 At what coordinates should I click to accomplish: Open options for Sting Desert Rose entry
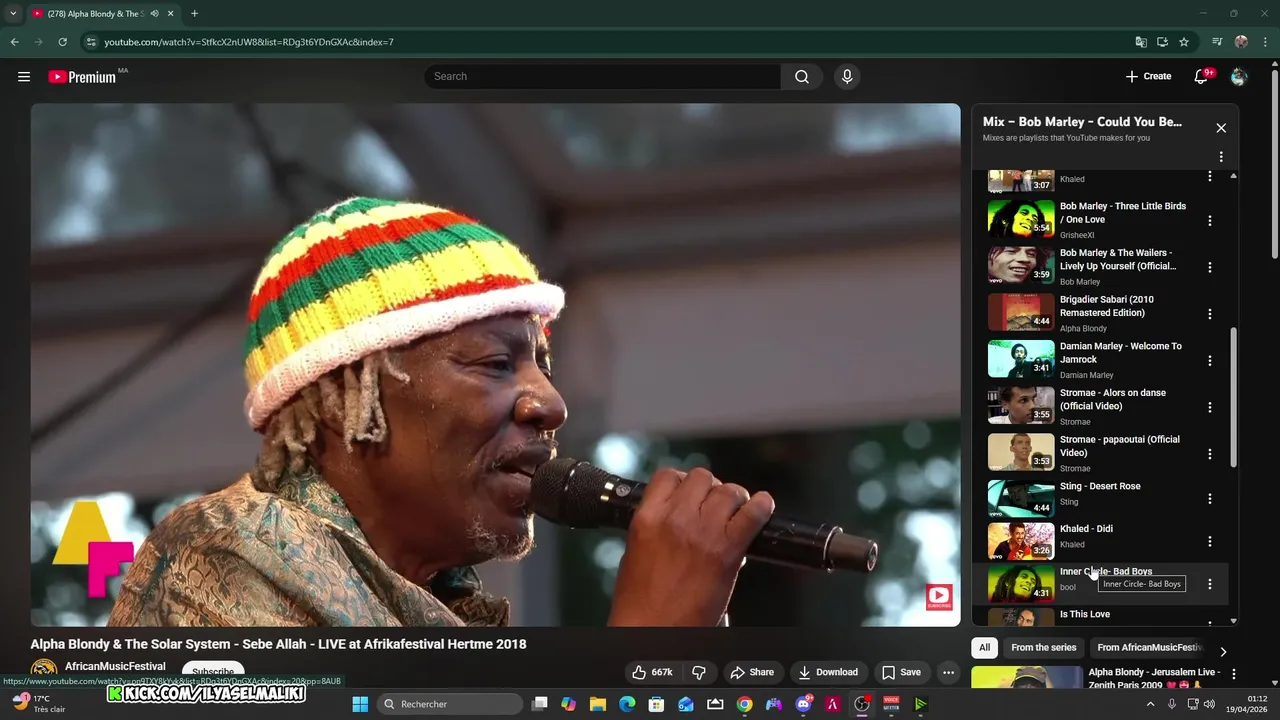tap(1210, 498)
